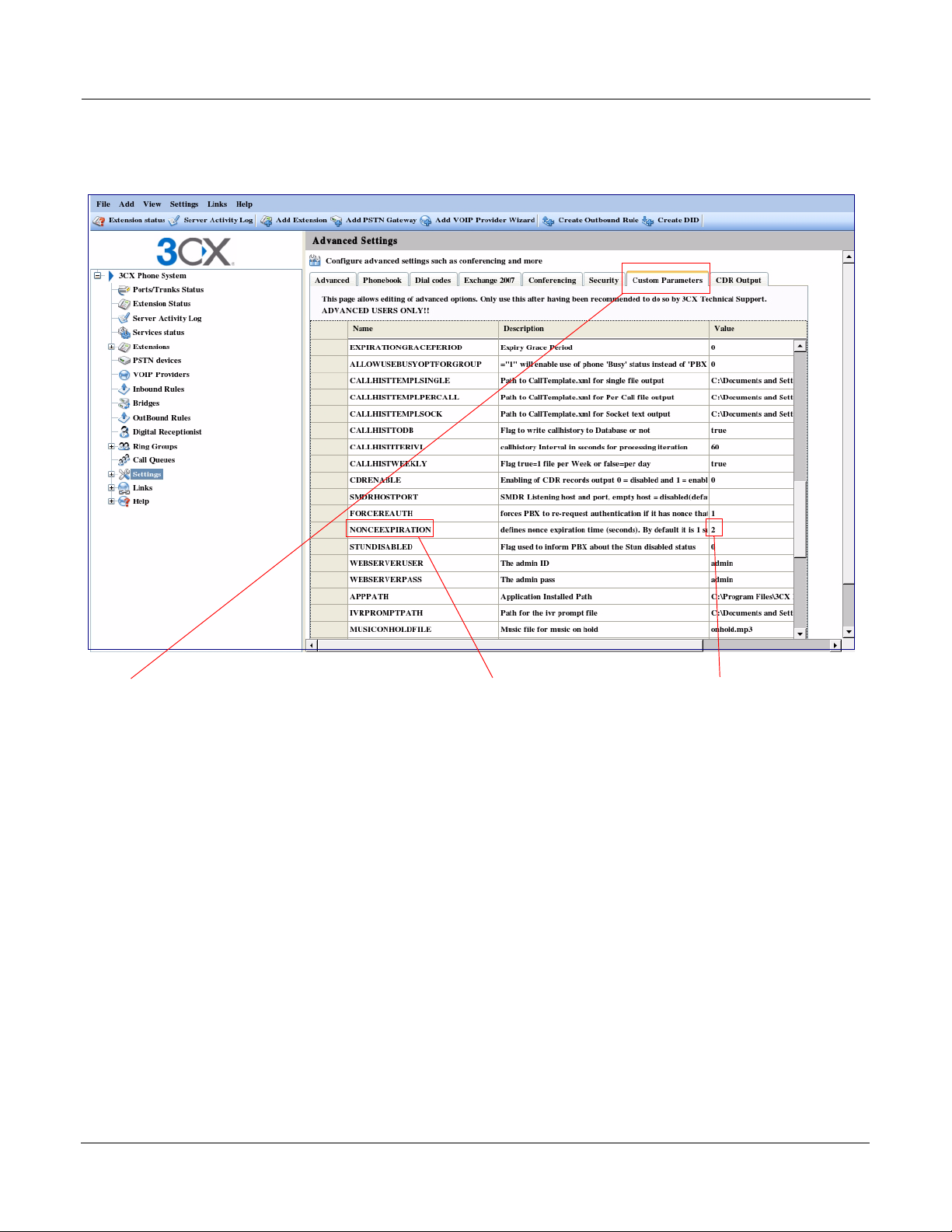
Task: Click the Add Extension toolbar icon
Action: click(x=267, y=221)
